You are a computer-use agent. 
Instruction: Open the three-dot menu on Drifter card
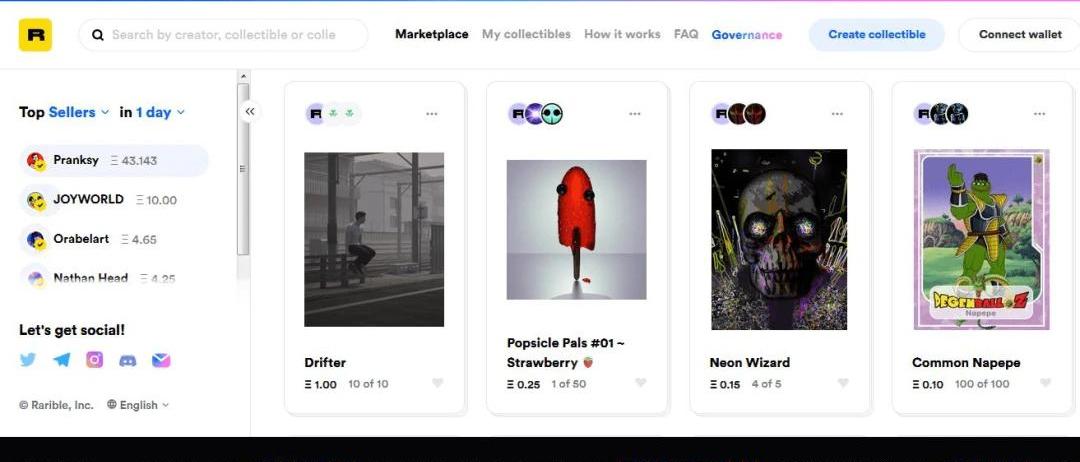(432, 114)
